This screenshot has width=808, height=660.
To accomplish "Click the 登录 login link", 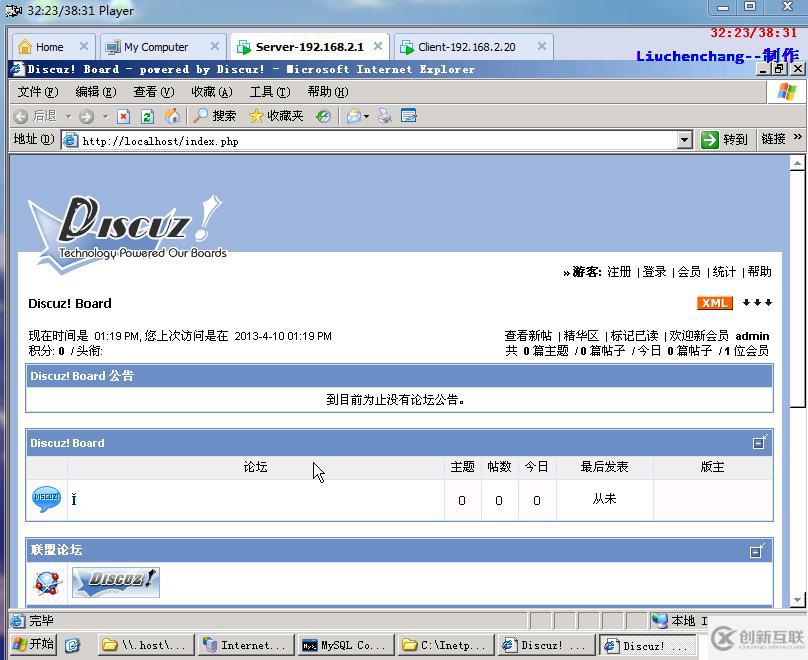I will [x=654, y=272].
